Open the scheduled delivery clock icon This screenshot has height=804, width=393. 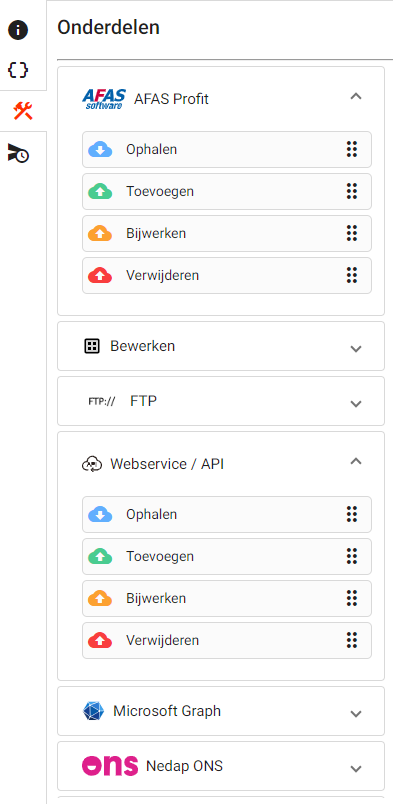[x=18, y=153]
